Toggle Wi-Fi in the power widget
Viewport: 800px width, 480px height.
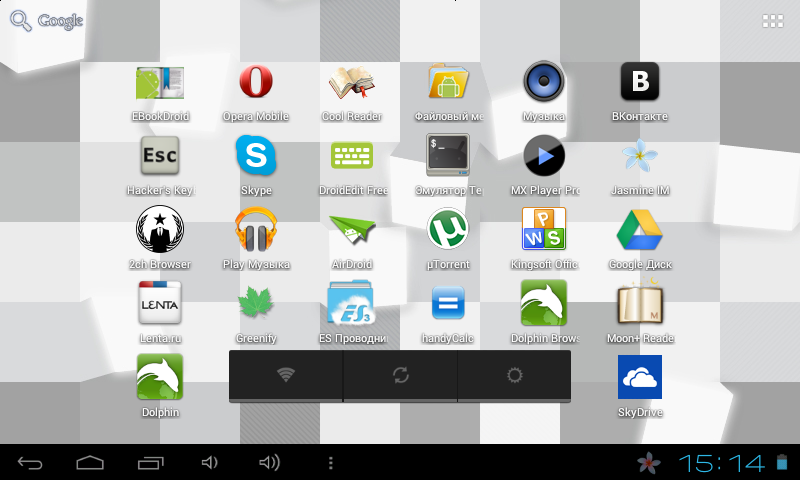(x=286, y=375)
